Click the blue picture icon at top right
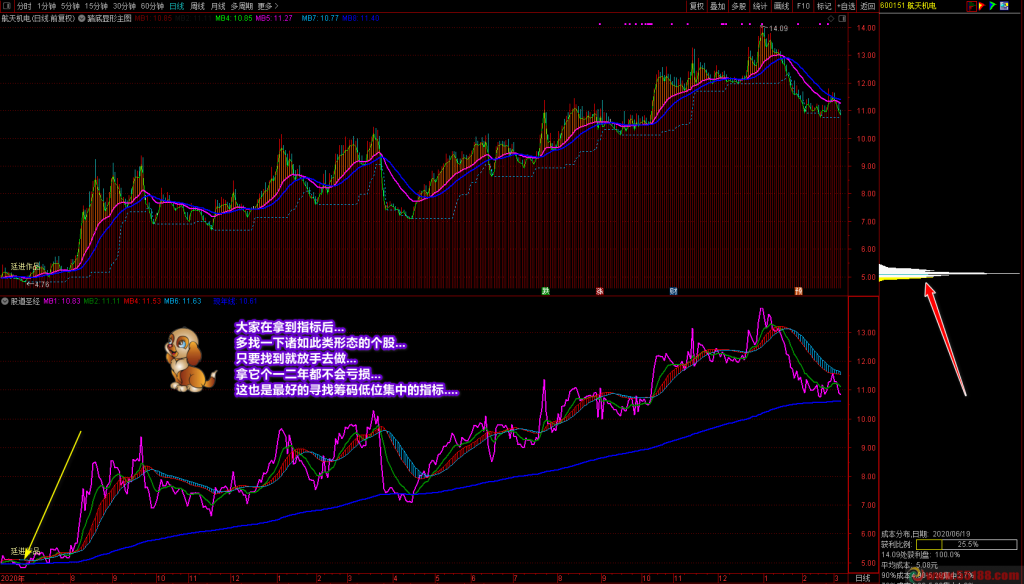Screen dimensions: 1024x584 [x=1004, y=6]
